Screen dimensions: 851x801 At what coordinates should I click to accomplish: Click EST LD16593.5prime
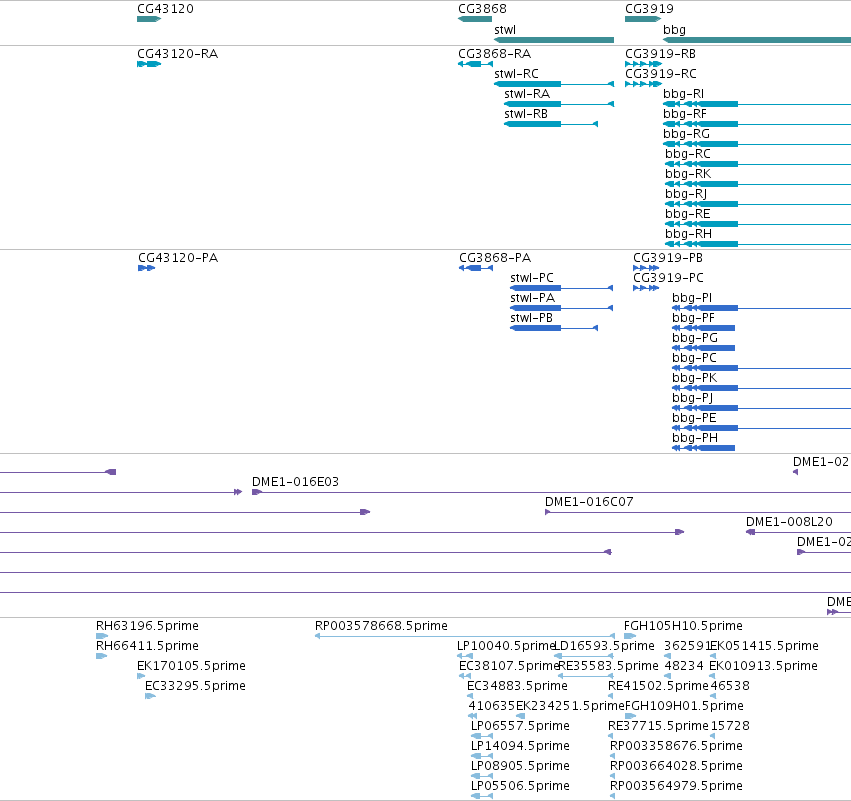point(605,646)
